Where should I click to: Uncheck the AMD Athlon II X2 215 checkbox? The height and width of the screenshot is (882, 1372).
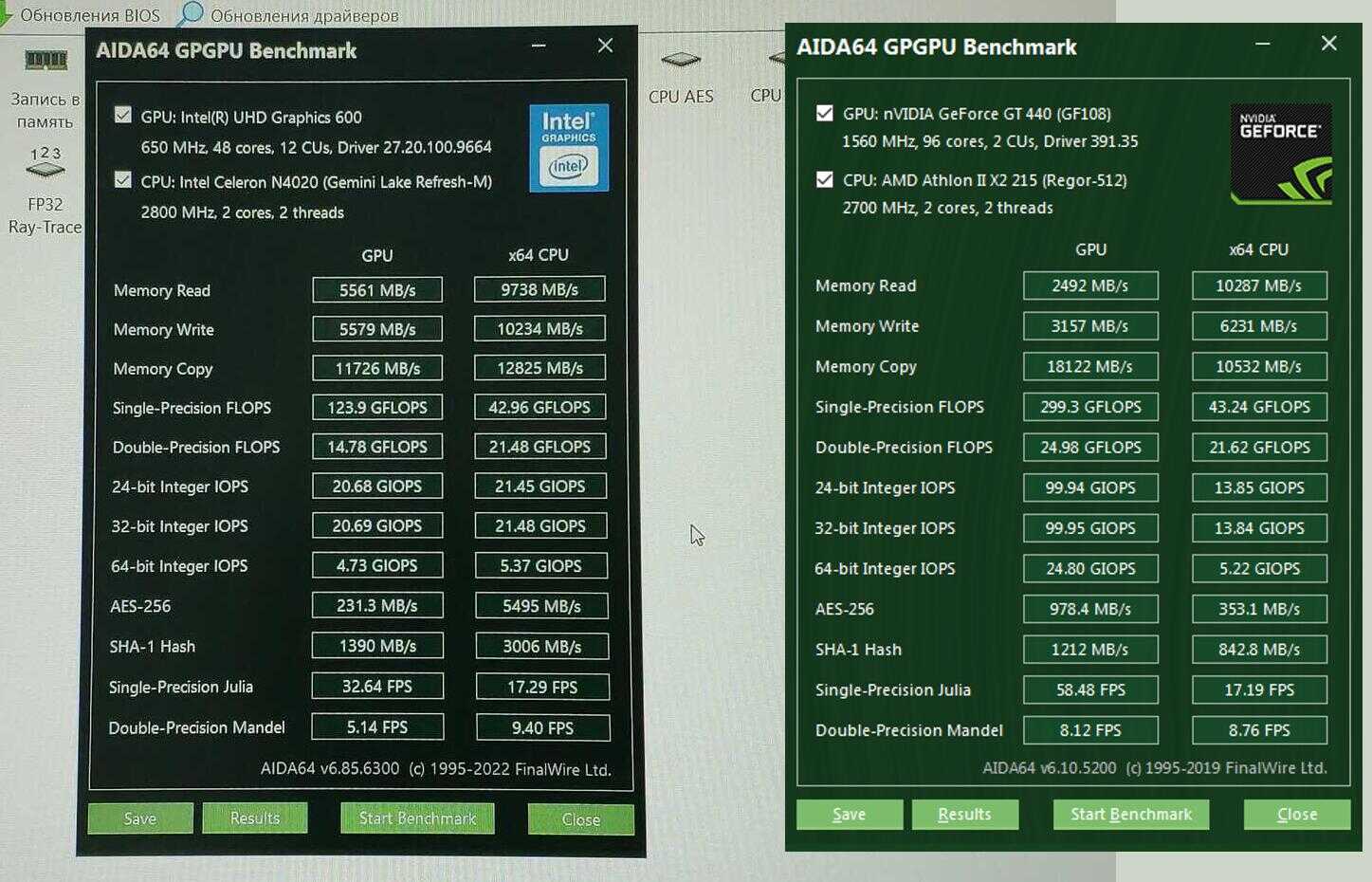(x=825, y=179)
